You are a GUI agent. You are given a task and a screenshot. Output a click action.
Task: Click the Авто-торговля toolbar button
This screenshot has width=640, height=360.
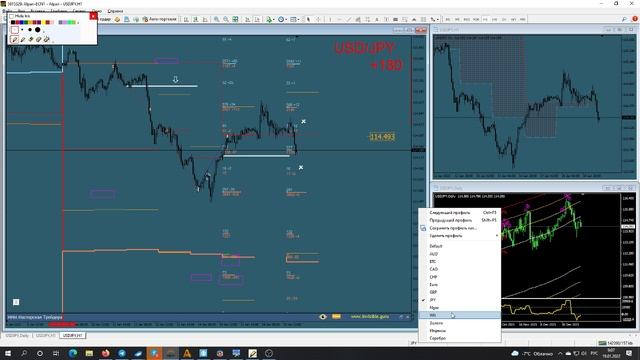(x=160, y=19)
